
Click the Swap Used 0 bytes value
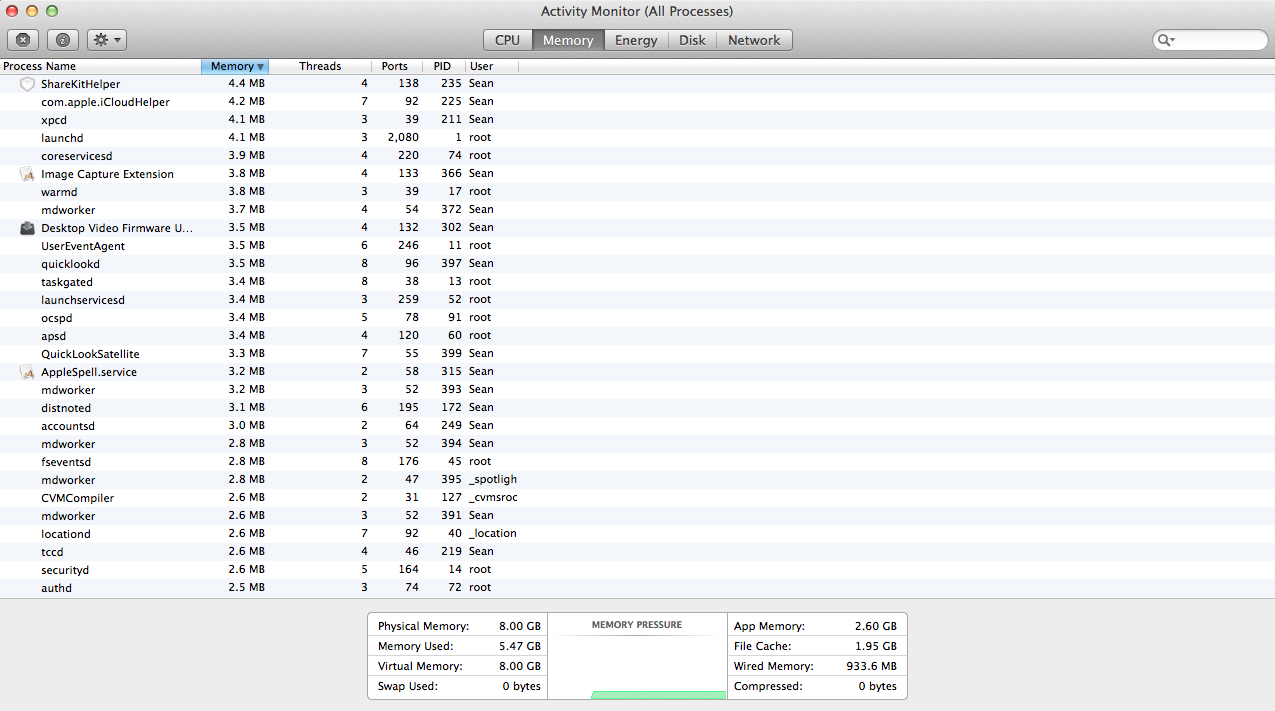[x=520, y=686]
